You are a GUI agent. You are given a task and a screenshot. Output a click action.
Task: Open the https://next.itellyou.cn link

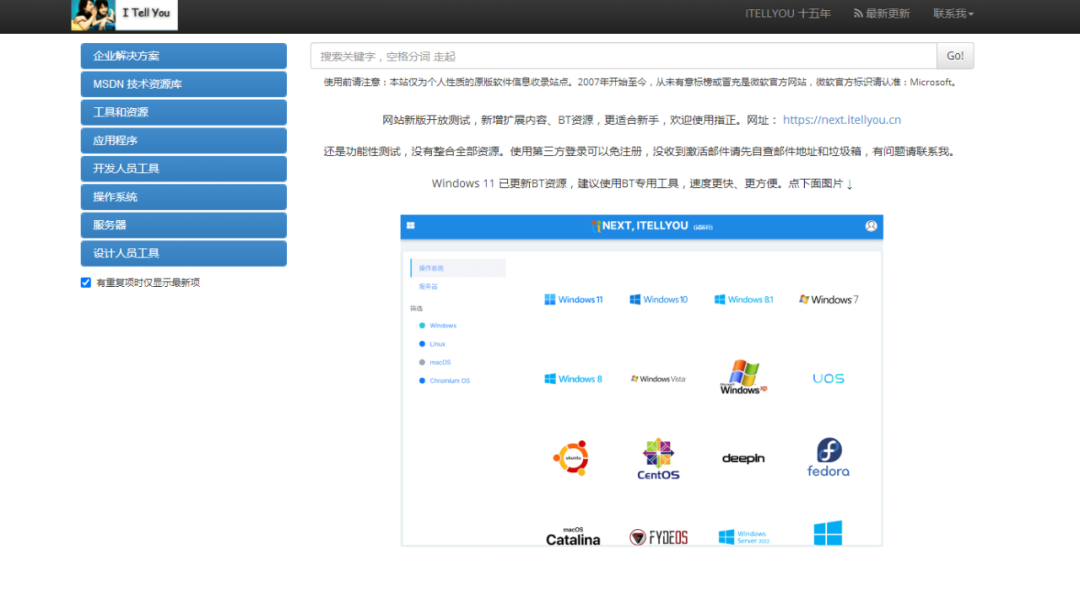(842, 120)
